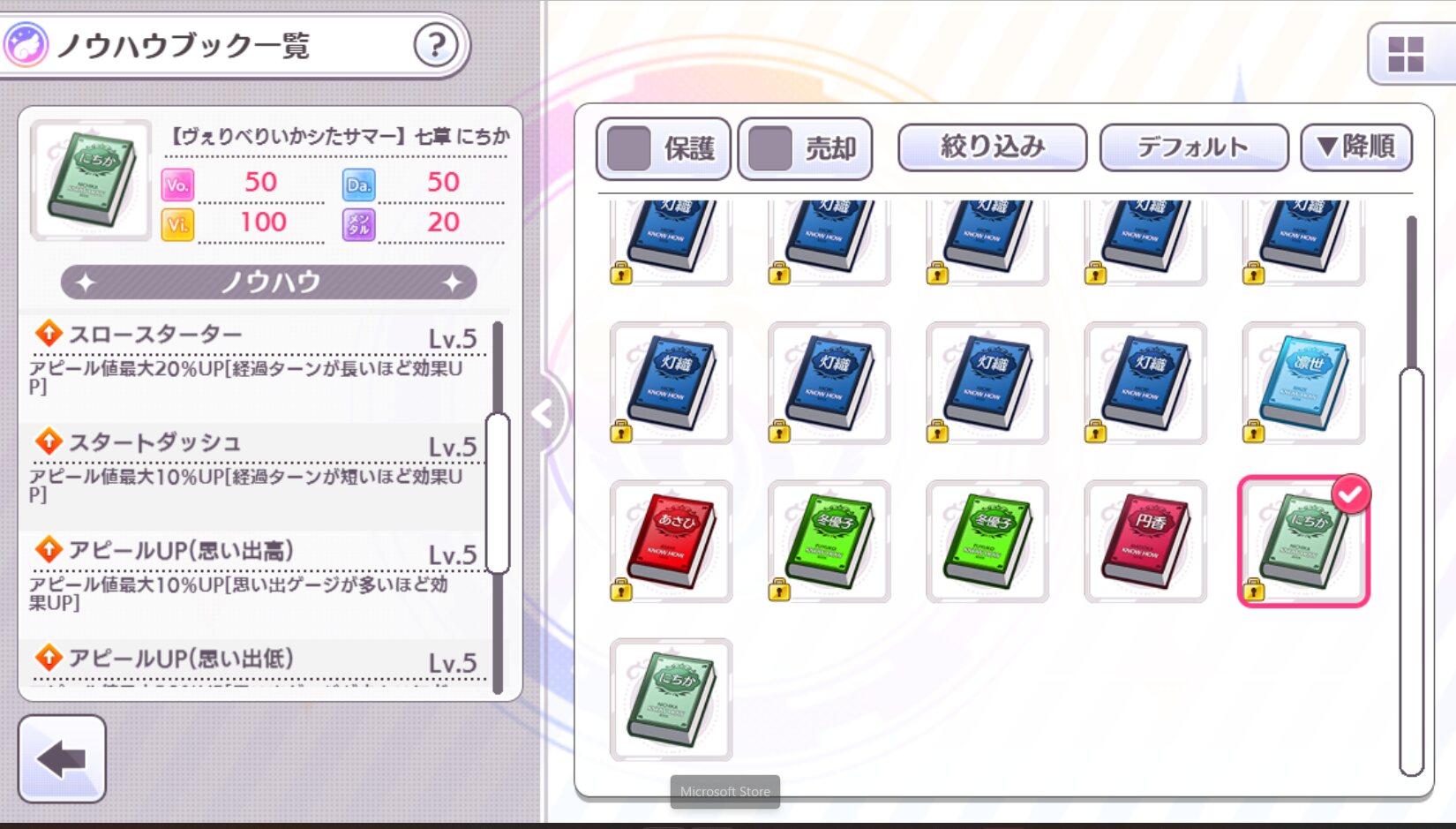Select the crimson 円香 know-how book
Screen dimensions: 1456x829
1145,541
